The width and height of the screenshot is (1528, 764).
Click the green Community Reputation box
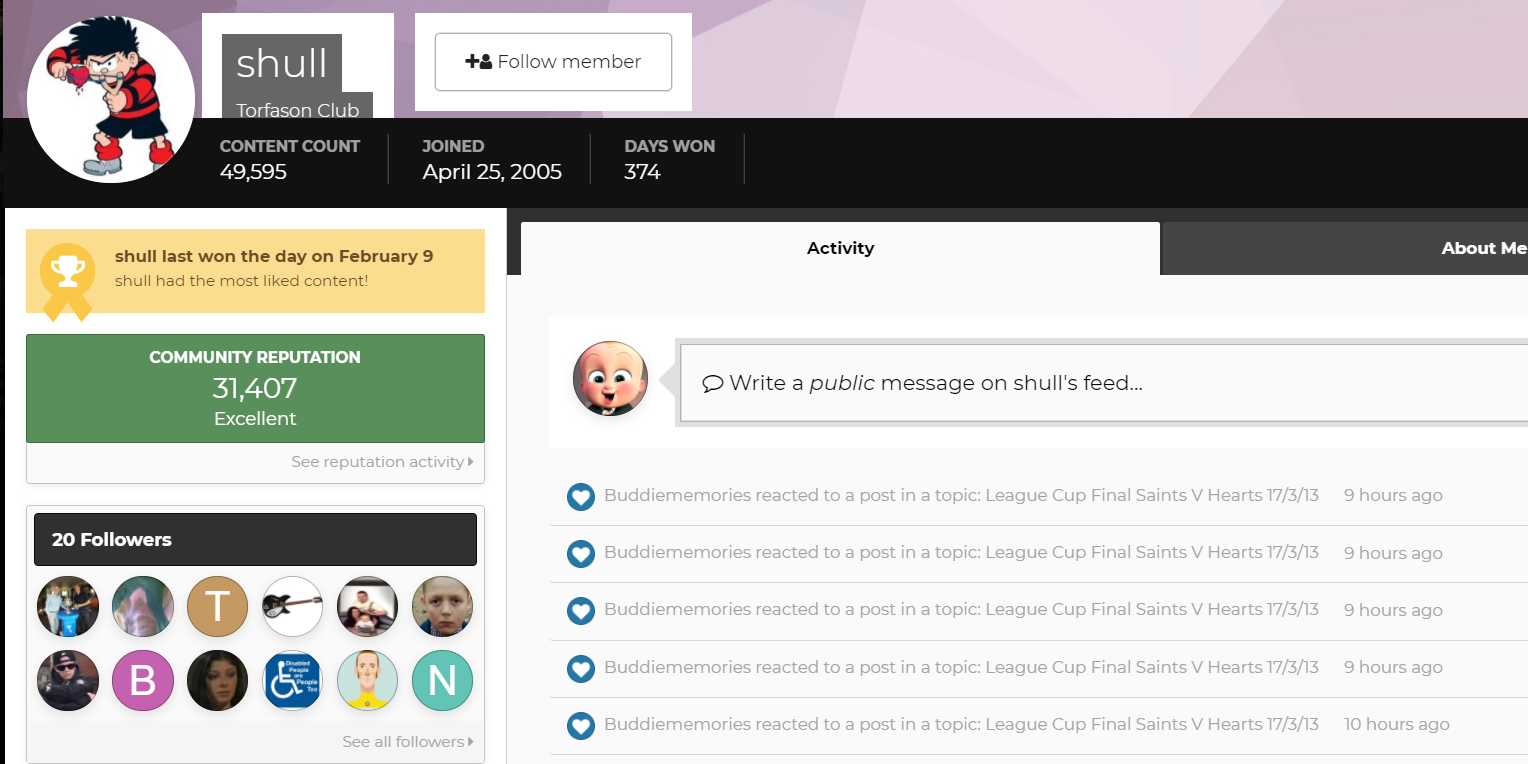point(255,388)
